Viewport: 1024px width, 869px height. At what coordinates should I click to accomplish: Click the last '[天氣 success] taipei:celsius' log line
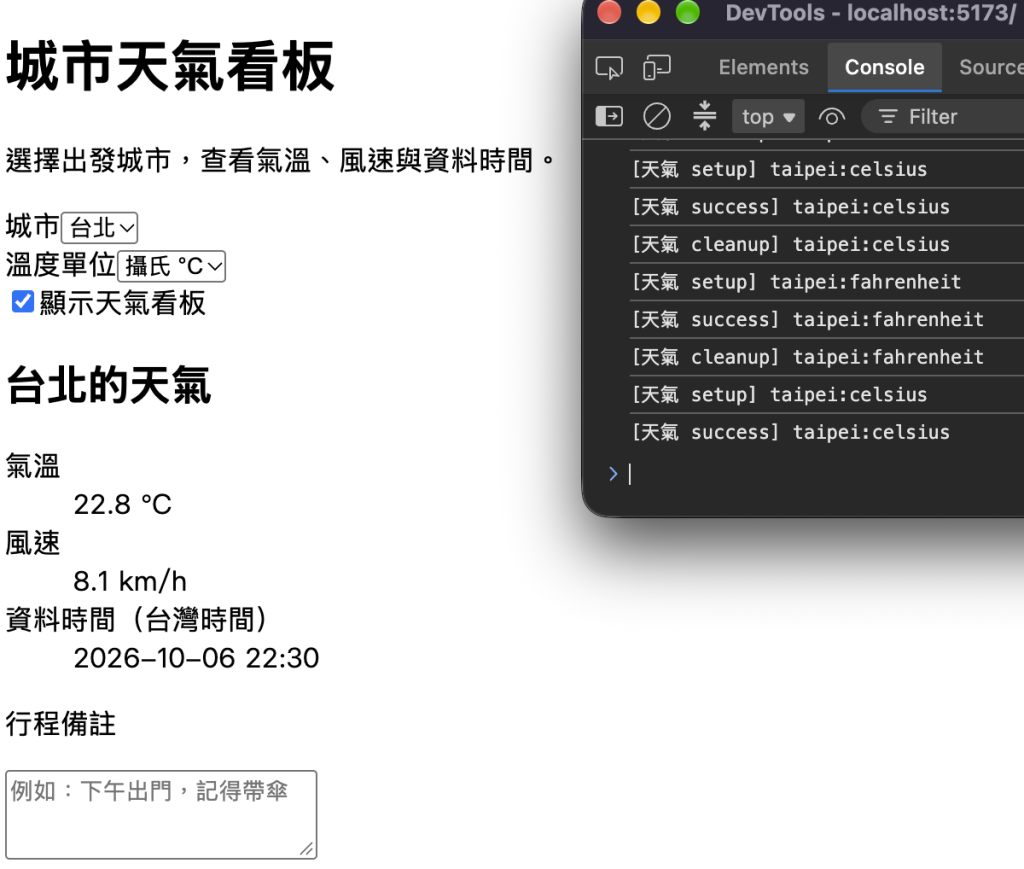click(x=826, y=432)
